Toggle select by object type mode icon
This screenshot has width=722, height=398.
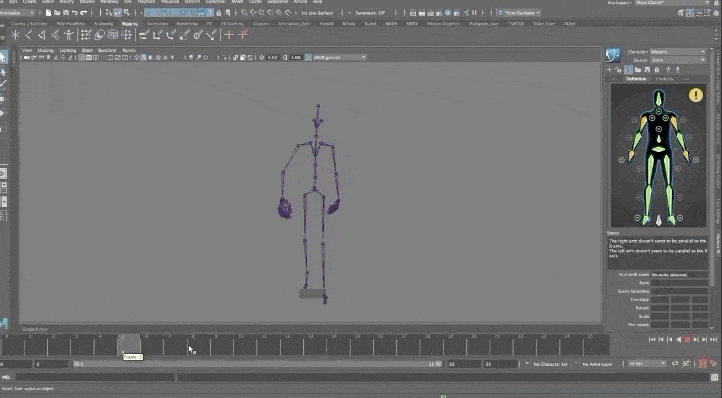point(118,13)
